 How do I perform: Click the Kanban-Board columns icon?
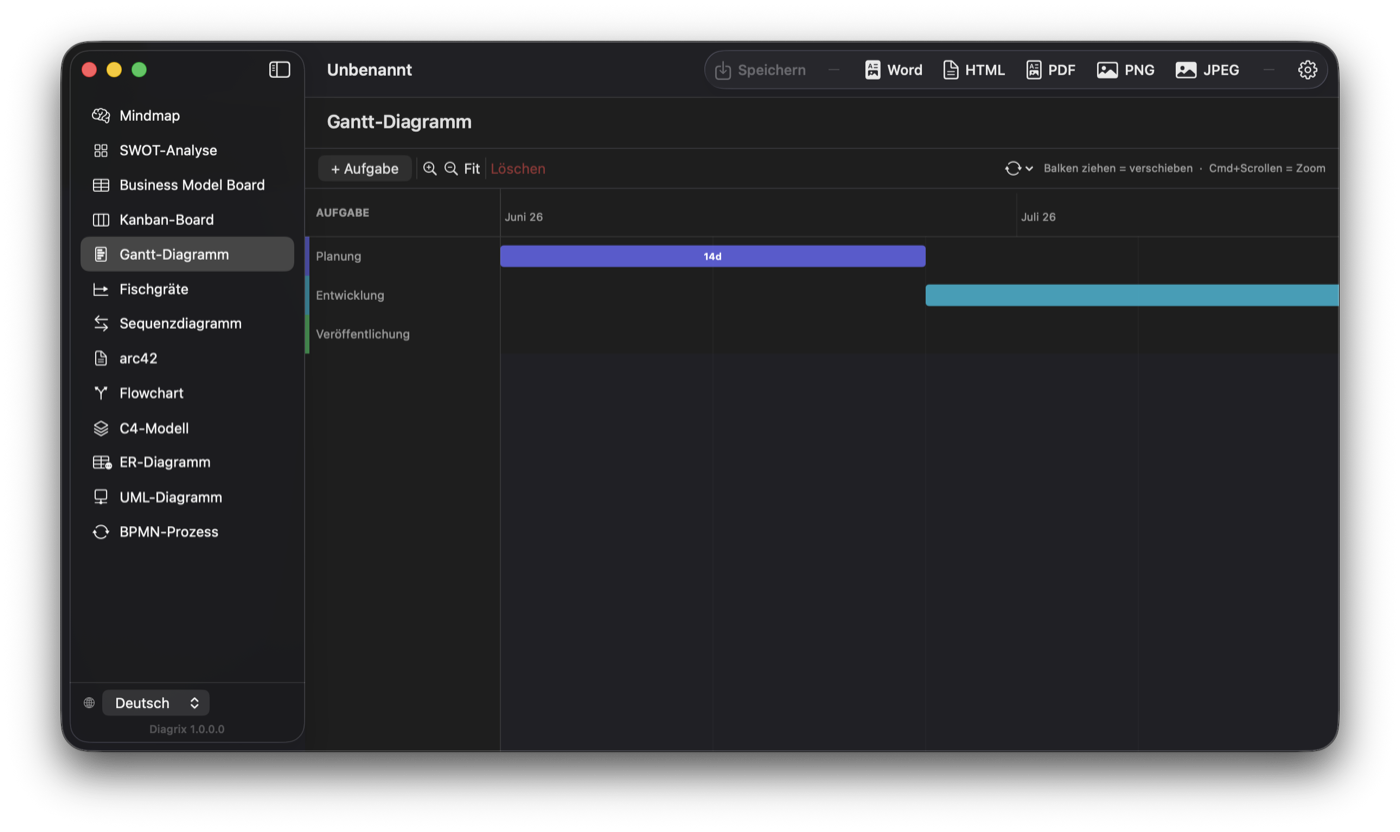tap(101, 220)
